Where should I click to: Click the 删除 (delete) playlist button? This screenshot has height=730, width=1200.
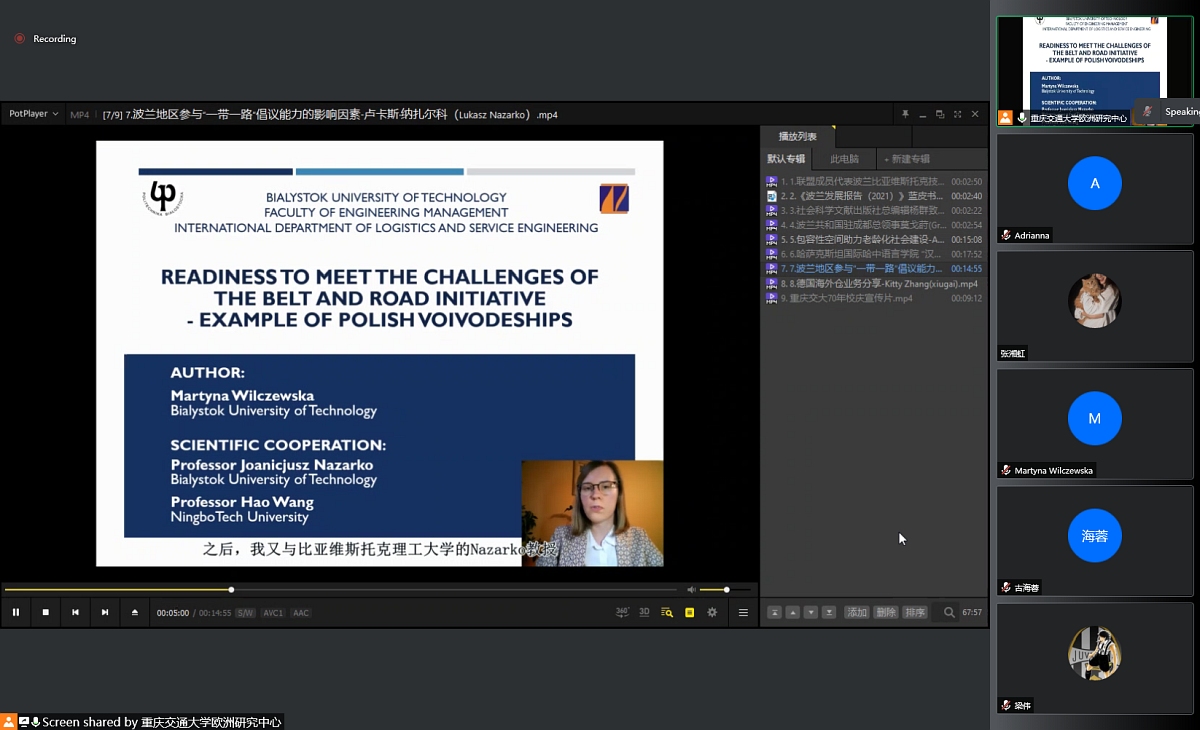point(886,612)
